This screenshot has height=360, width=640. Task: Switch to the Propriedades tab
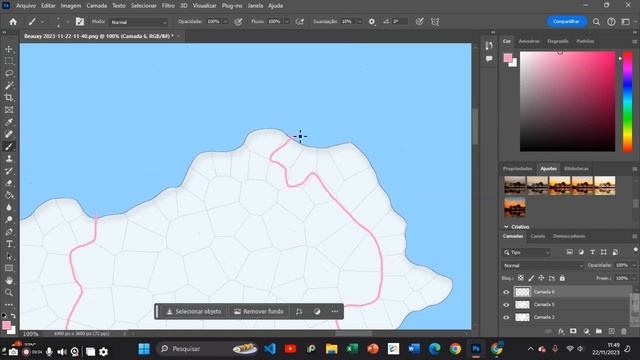pyautogui.click(x=518, y=169)
